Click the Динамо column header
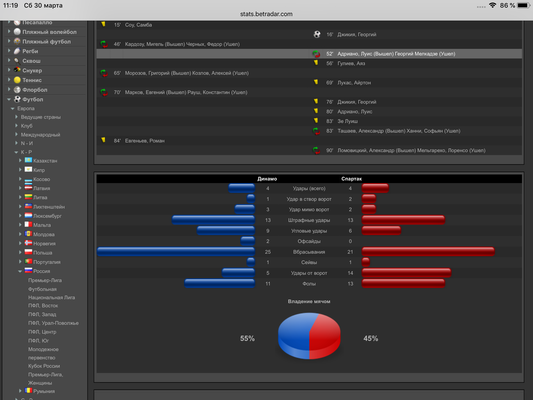This screenshot has height=400, width=533. pyautogui.click(x=267, y=179)
